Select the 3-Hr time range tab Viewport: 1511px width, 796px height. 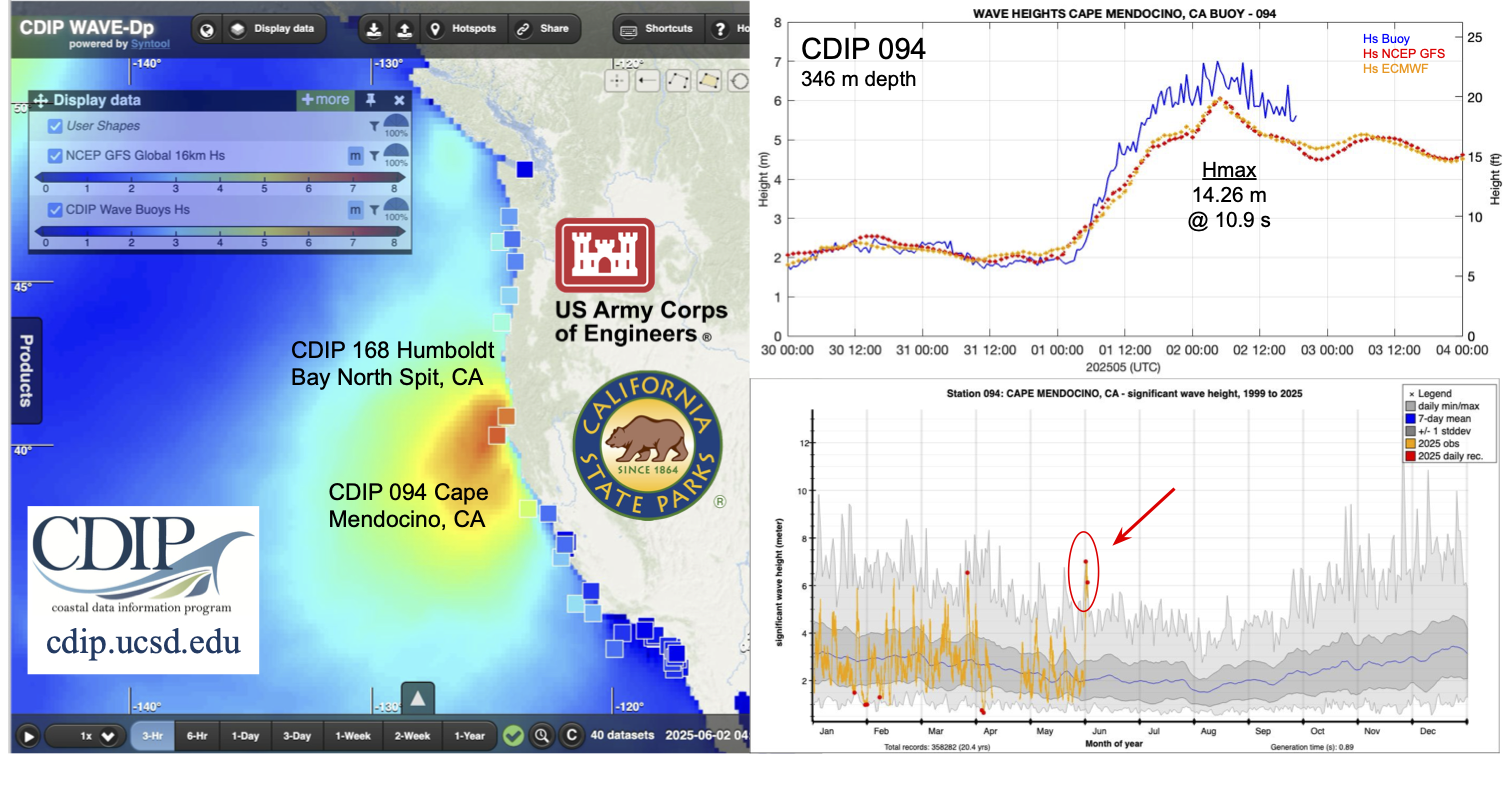pos(153,736)
